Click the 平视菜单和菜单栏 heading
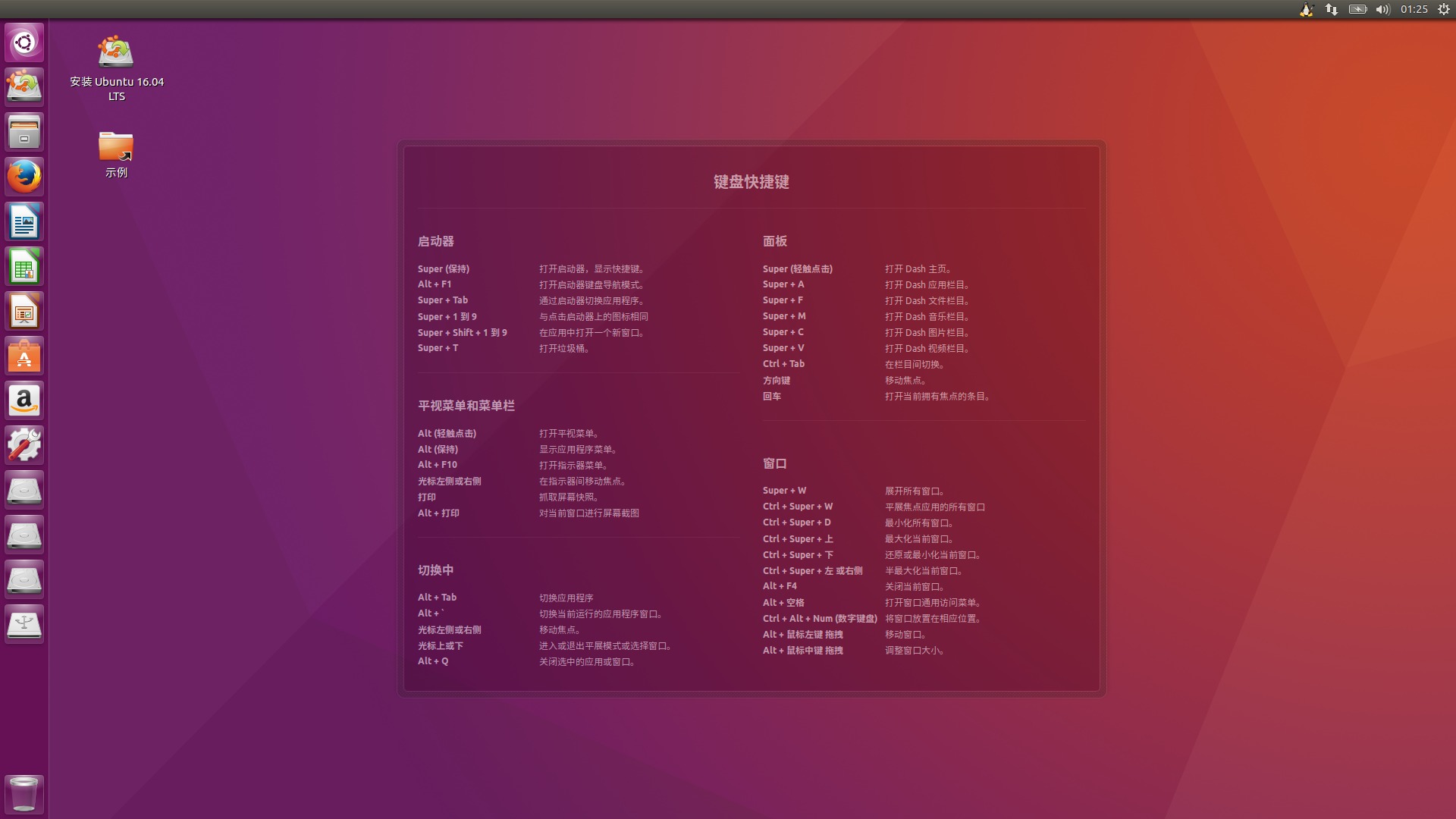The image size is (1456, 819). pyautogui.click(x=466, y=406)
